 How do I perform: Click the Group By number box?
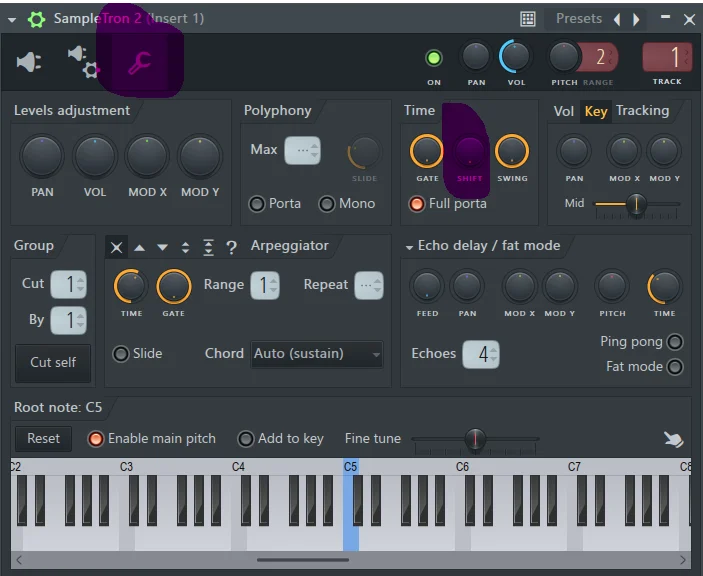coord(69,320)
